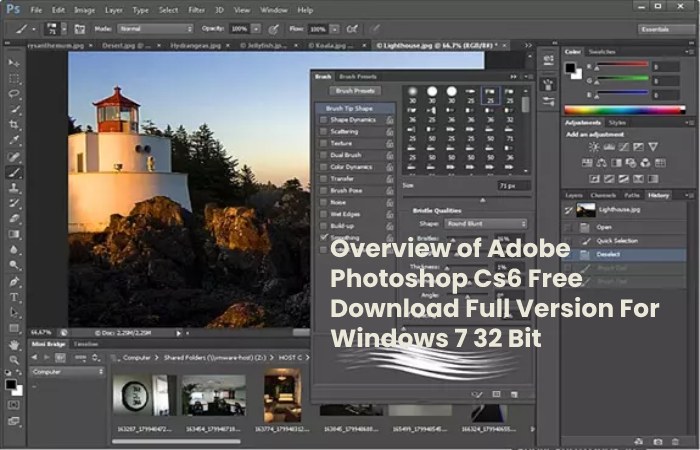Open the Flow slider arrow
Screen dimensions: 700x450
point(334,29)
